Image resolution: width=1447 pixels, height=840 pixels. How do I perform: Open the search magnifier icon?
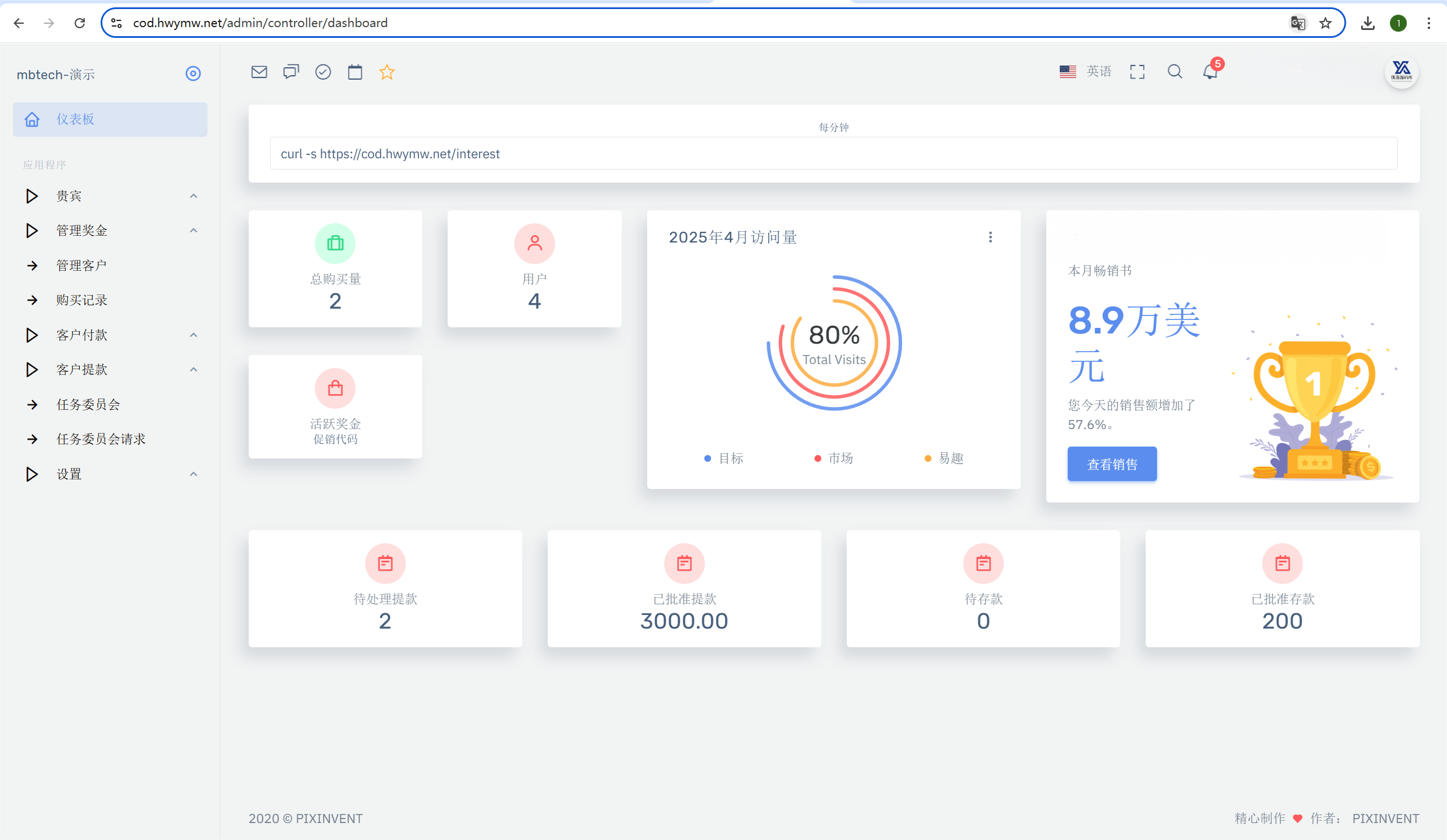(1174, 72)
